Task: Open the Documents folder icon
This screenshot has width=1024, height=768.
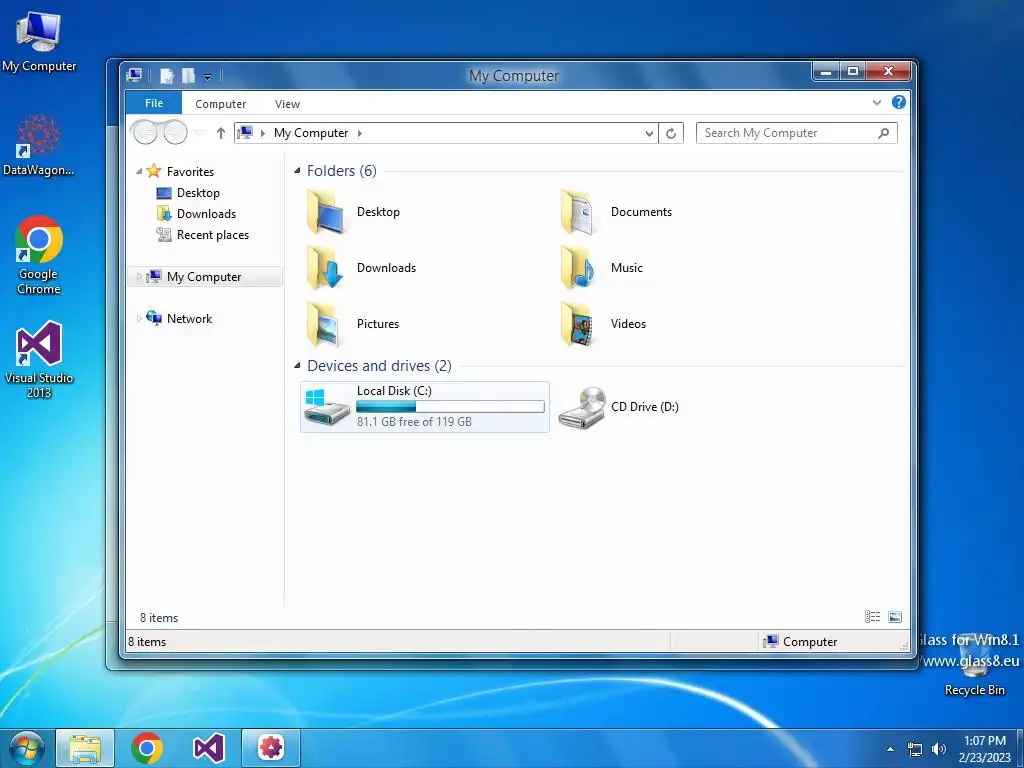Action: coord(579,212)
